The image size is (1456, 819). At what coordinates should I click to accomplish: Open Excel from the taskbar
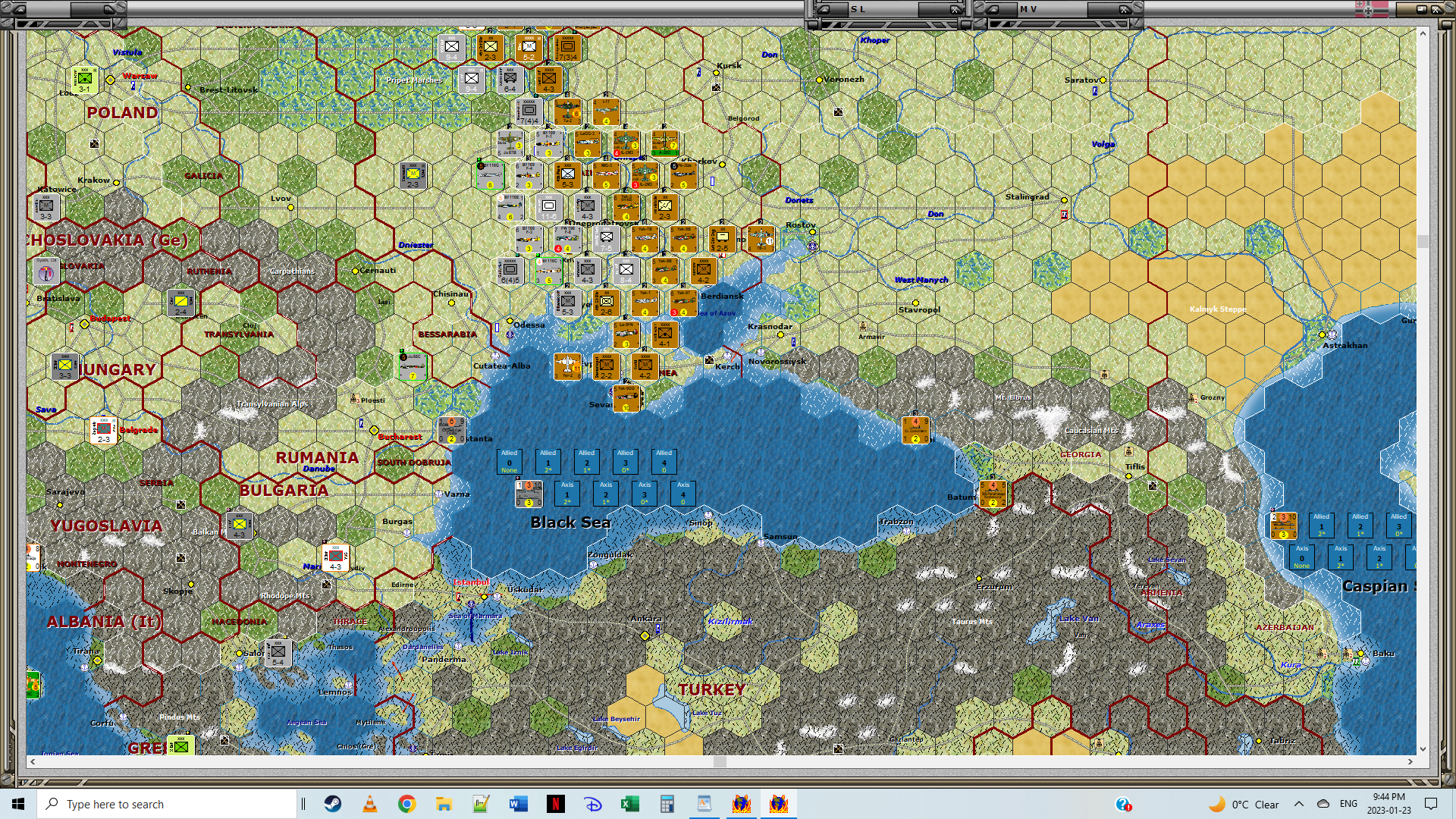[x=630, y=804]
